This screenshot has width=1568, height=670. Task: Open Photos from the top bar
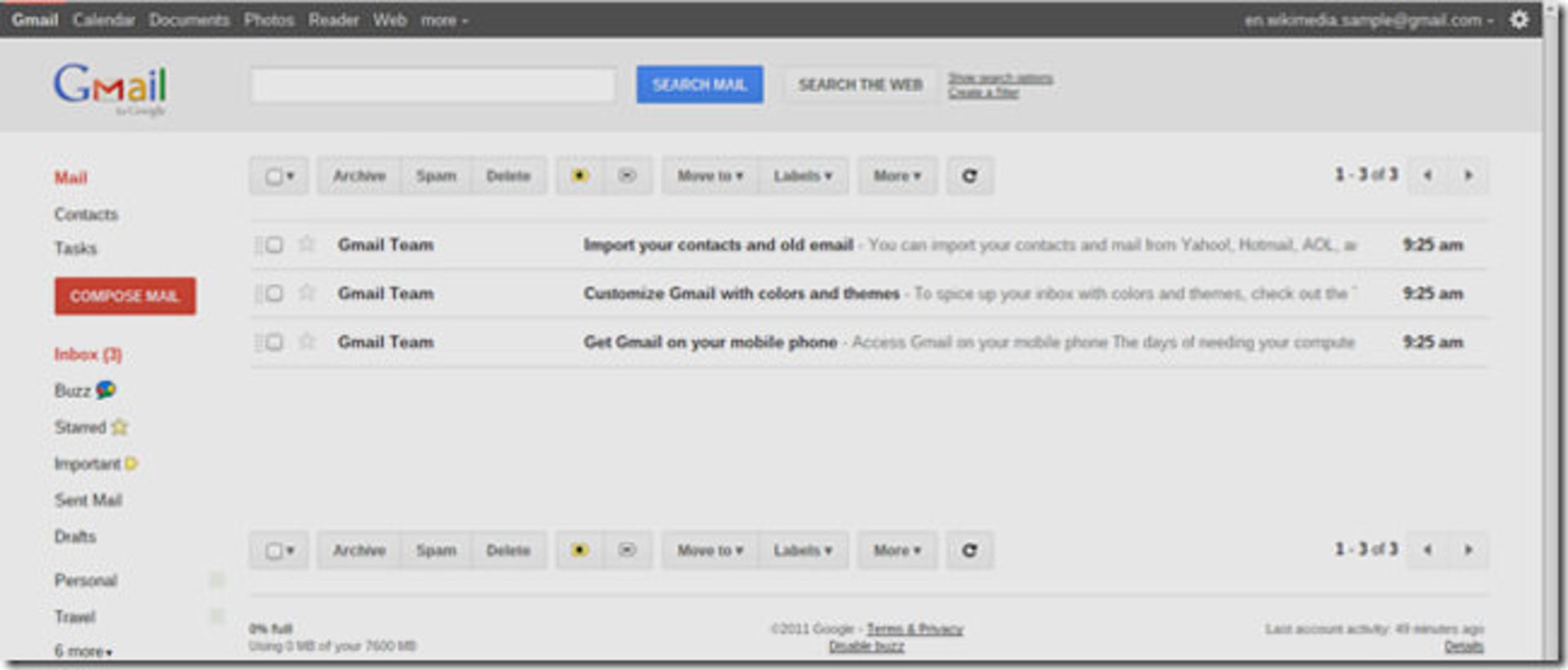(269, 20)
